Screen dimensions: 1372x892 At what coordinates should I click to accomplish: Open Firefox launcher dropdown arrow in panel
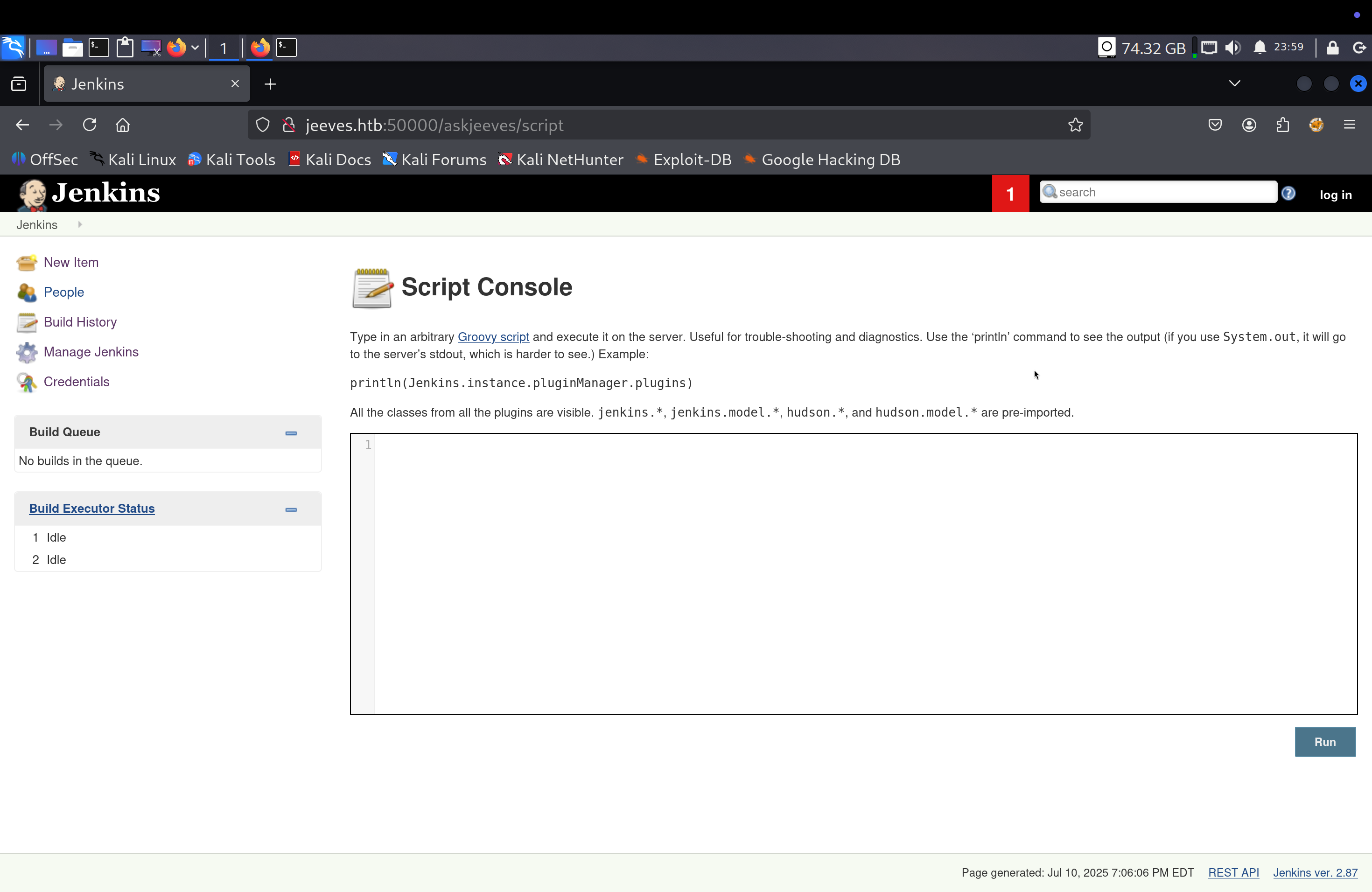[x=195, y=47]
